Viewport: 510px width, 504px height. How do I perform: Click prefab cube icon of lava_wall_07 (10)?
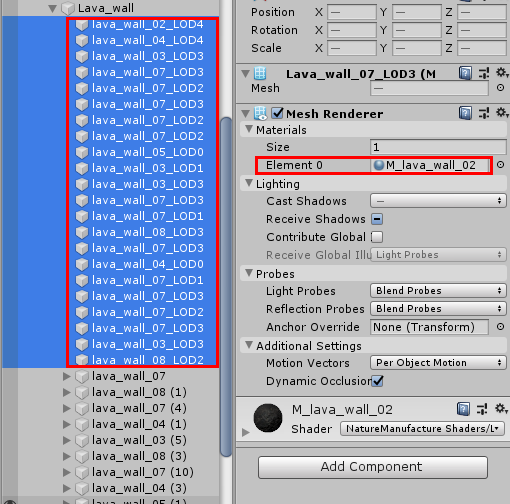[x=82, y=473]
